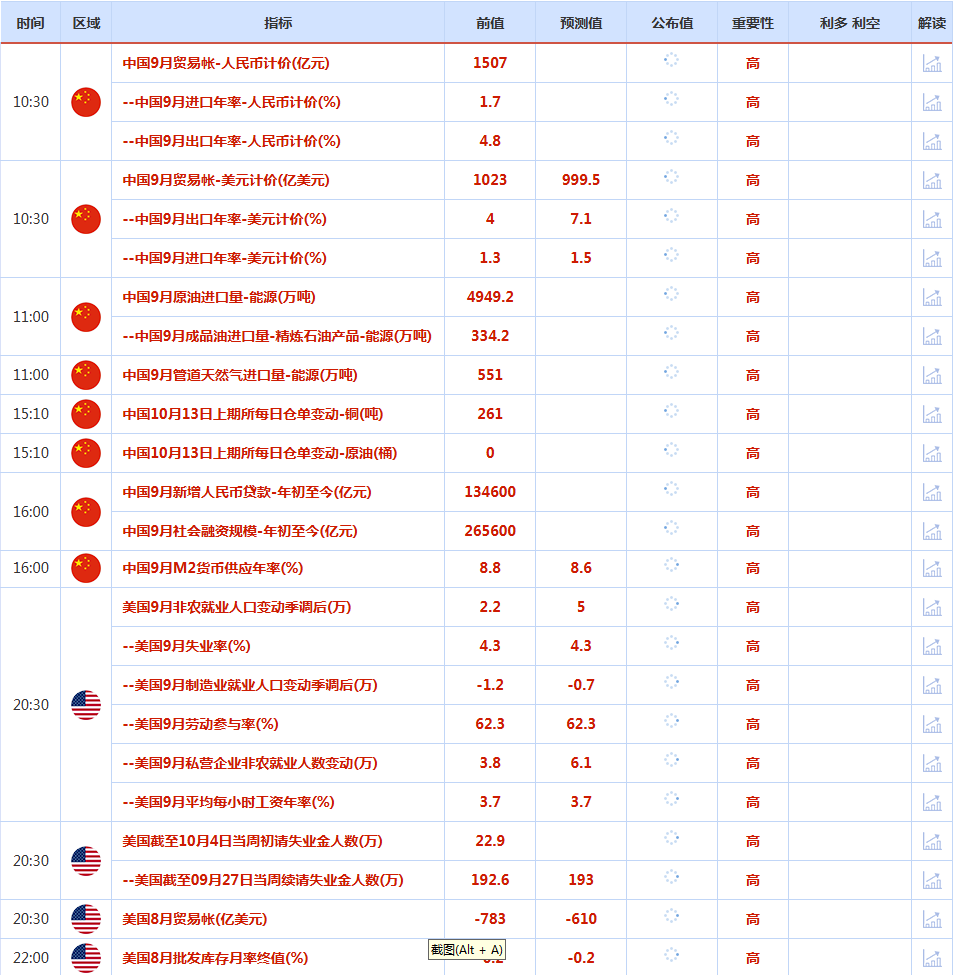Open analysis icon for 中国9月M2货币供应年率
Screen dimensions: 953x975
pyautogui.click(x=932, y=568)
